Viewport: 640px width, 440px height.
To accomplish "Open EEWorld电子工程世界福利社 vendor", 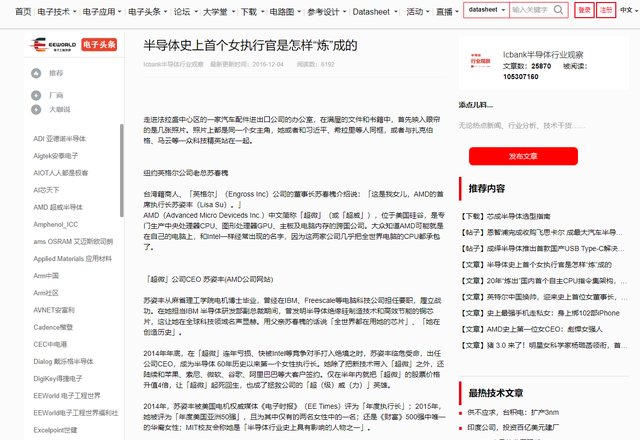I will (76, 413).
